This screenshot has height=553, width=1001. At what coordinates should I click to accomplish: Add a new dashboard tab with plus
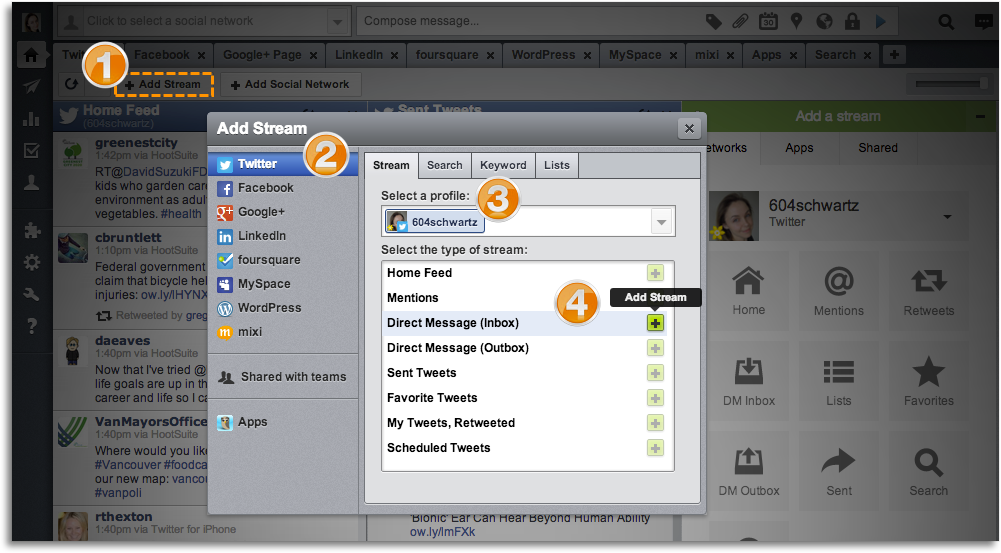click(x=894, y=55)
